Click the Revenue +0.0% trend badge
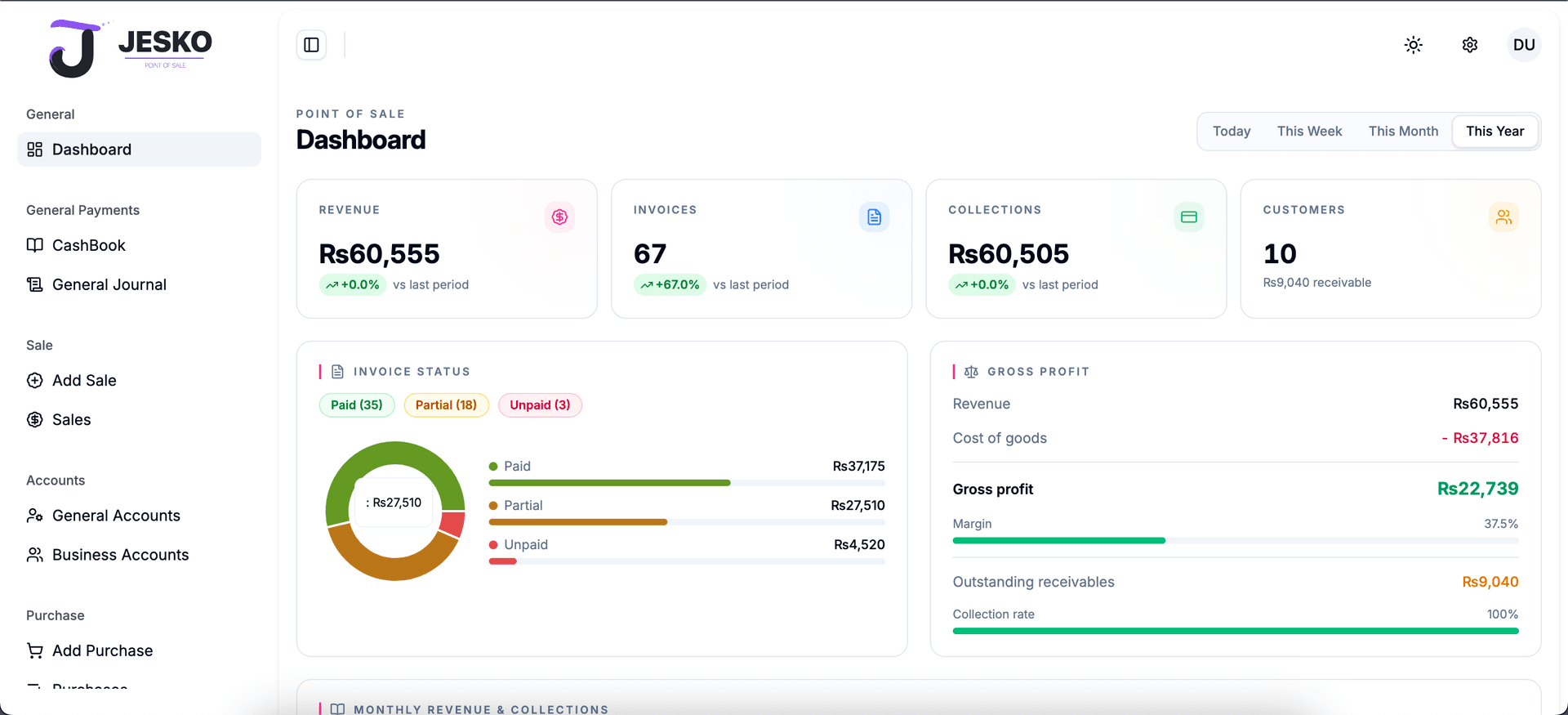 pos(352,284)
